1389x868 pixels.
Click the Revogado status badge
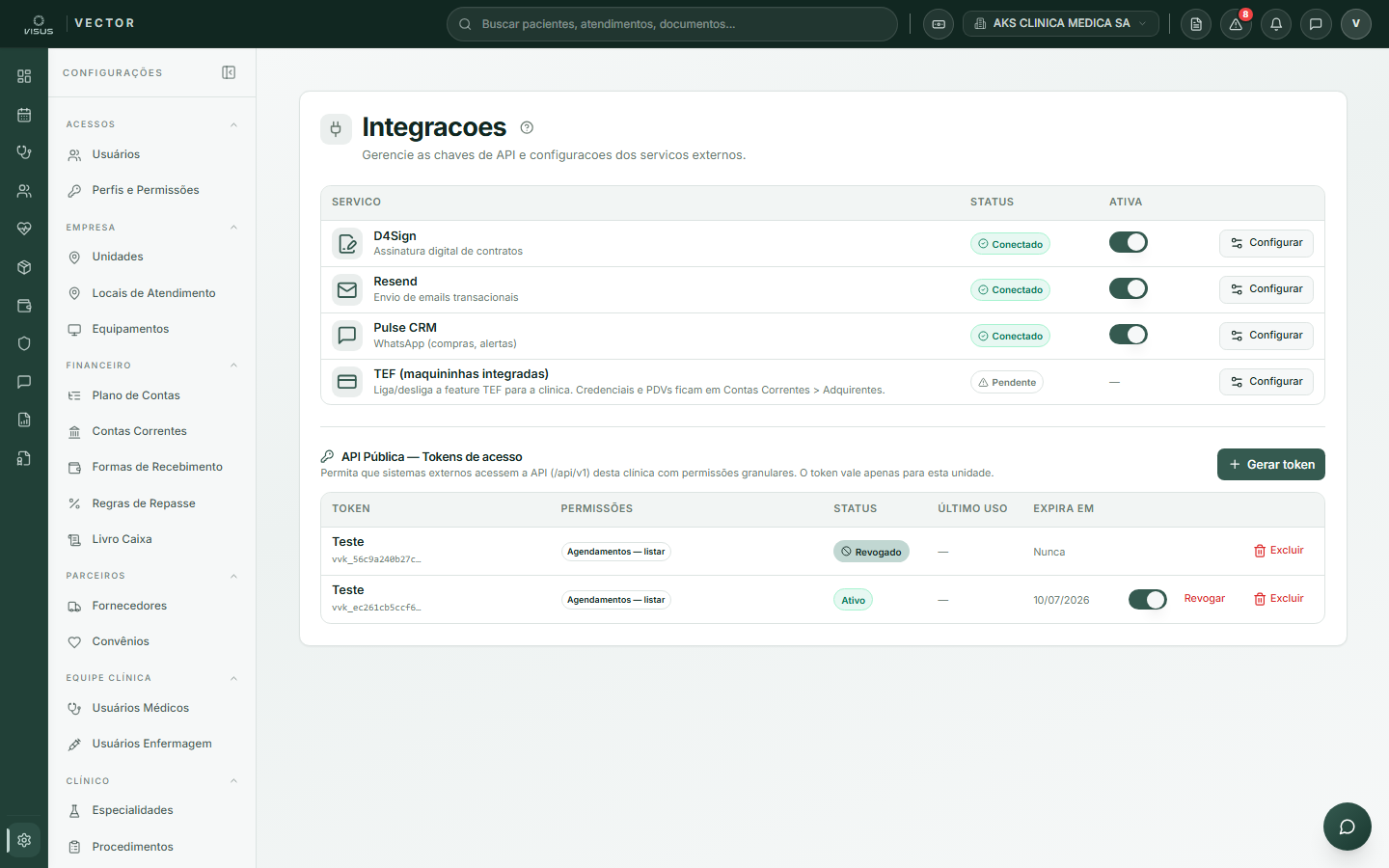coord(871,552)
